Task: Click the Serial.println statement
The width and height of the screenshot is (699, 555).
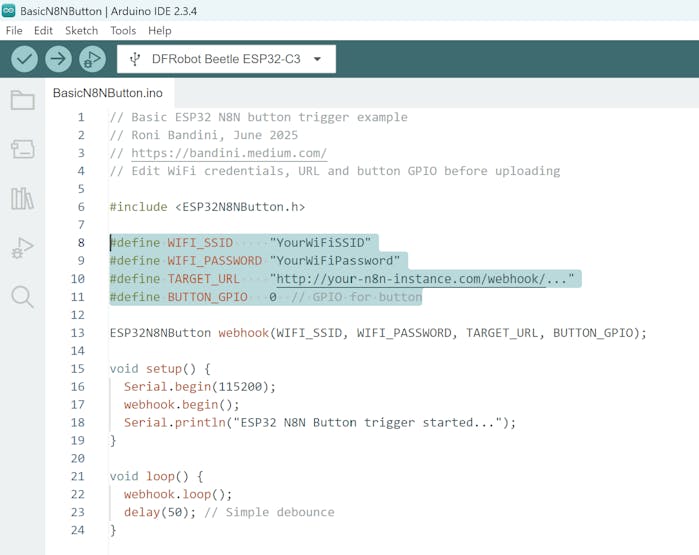Action: (x=320, y=423)
